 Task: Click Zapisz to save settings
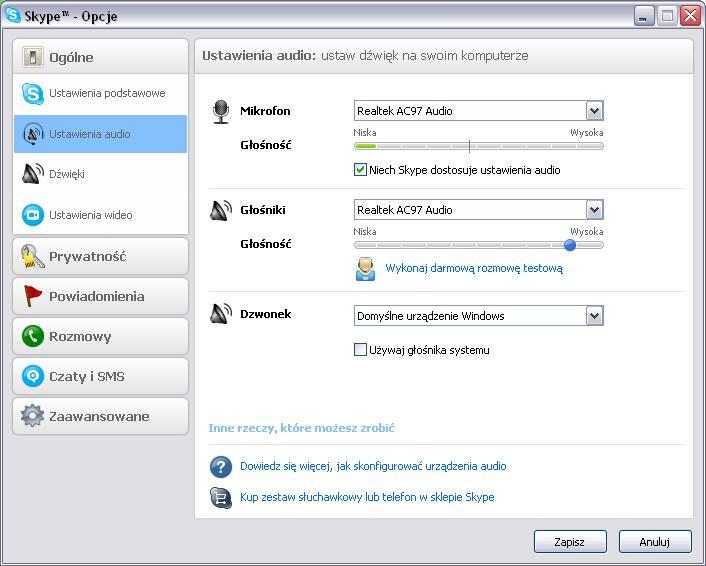click(x=570, y=542)
